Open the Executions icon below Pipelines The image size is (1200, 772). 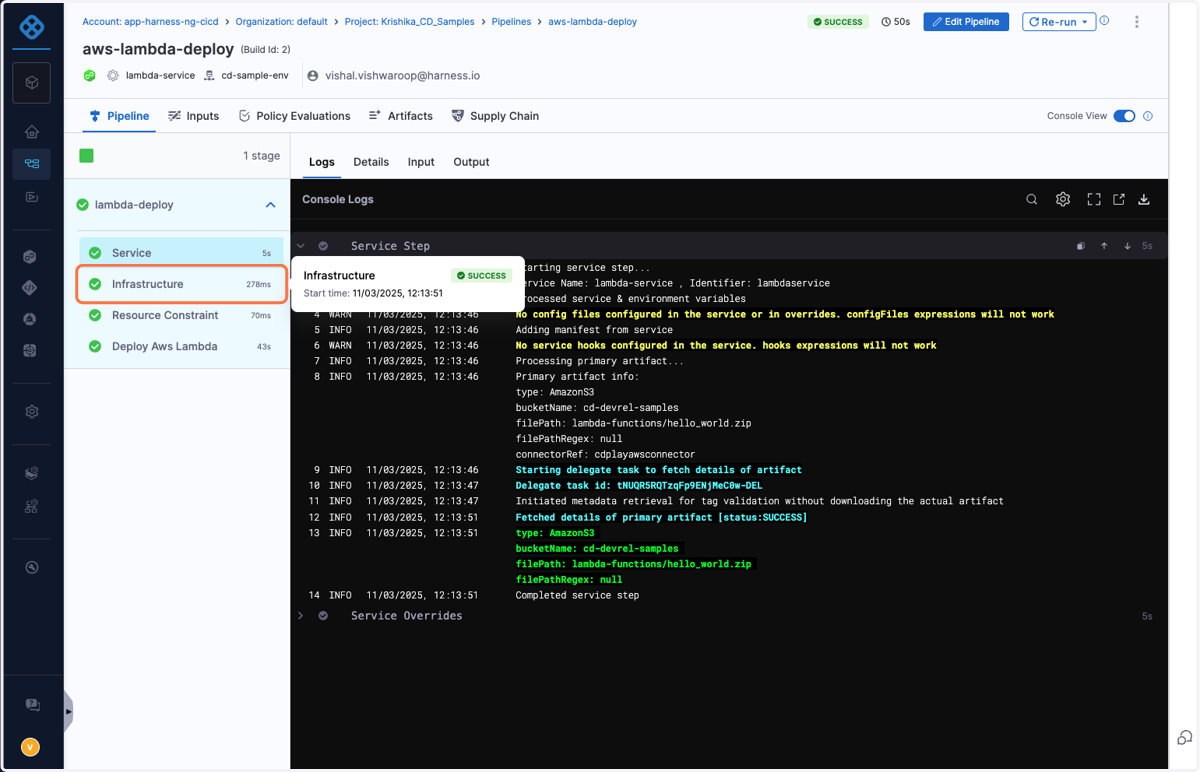point(32,197)
